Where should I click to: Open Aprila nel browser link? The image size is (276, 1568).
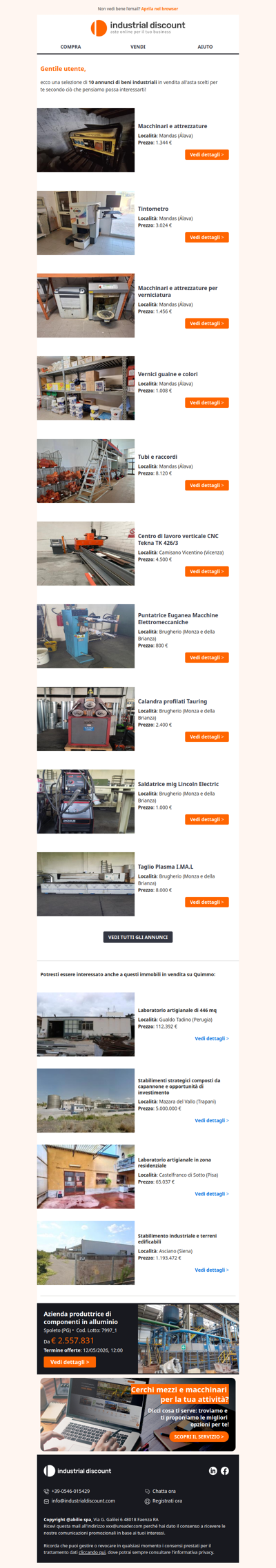[159, 9]
